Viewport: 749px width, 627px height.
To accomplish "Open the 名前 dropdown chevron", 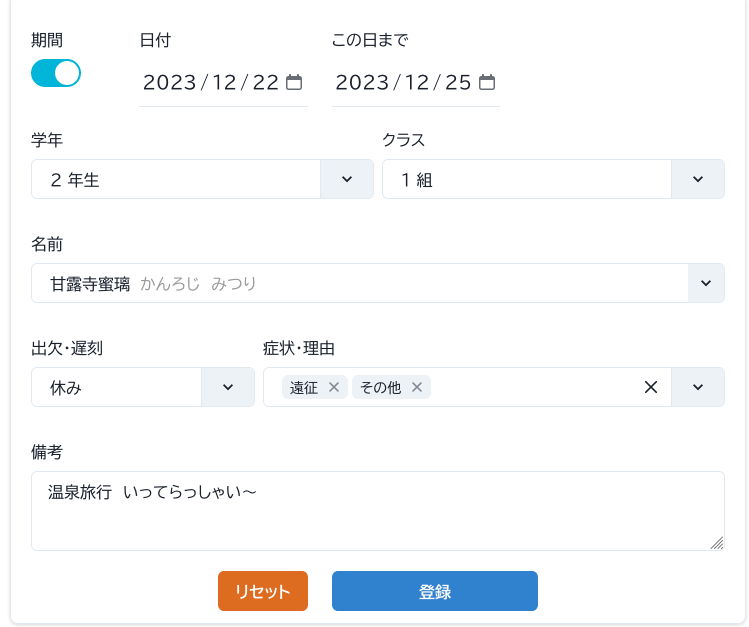I will (706, 283).
